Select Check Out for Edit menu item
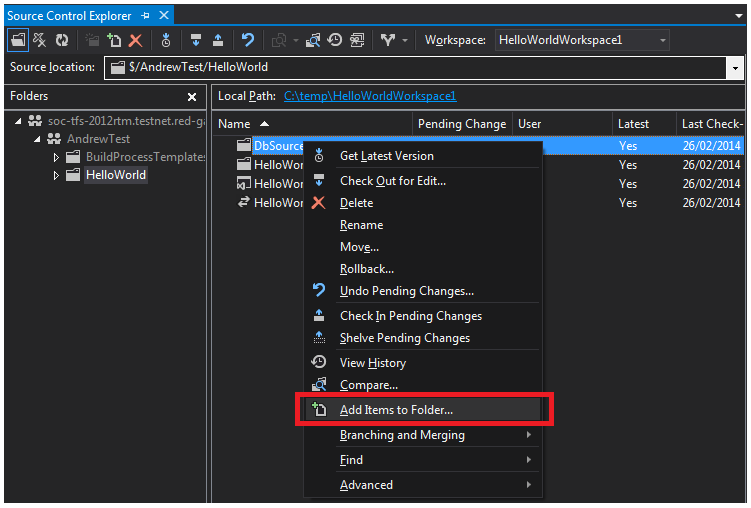 (392, 181)
